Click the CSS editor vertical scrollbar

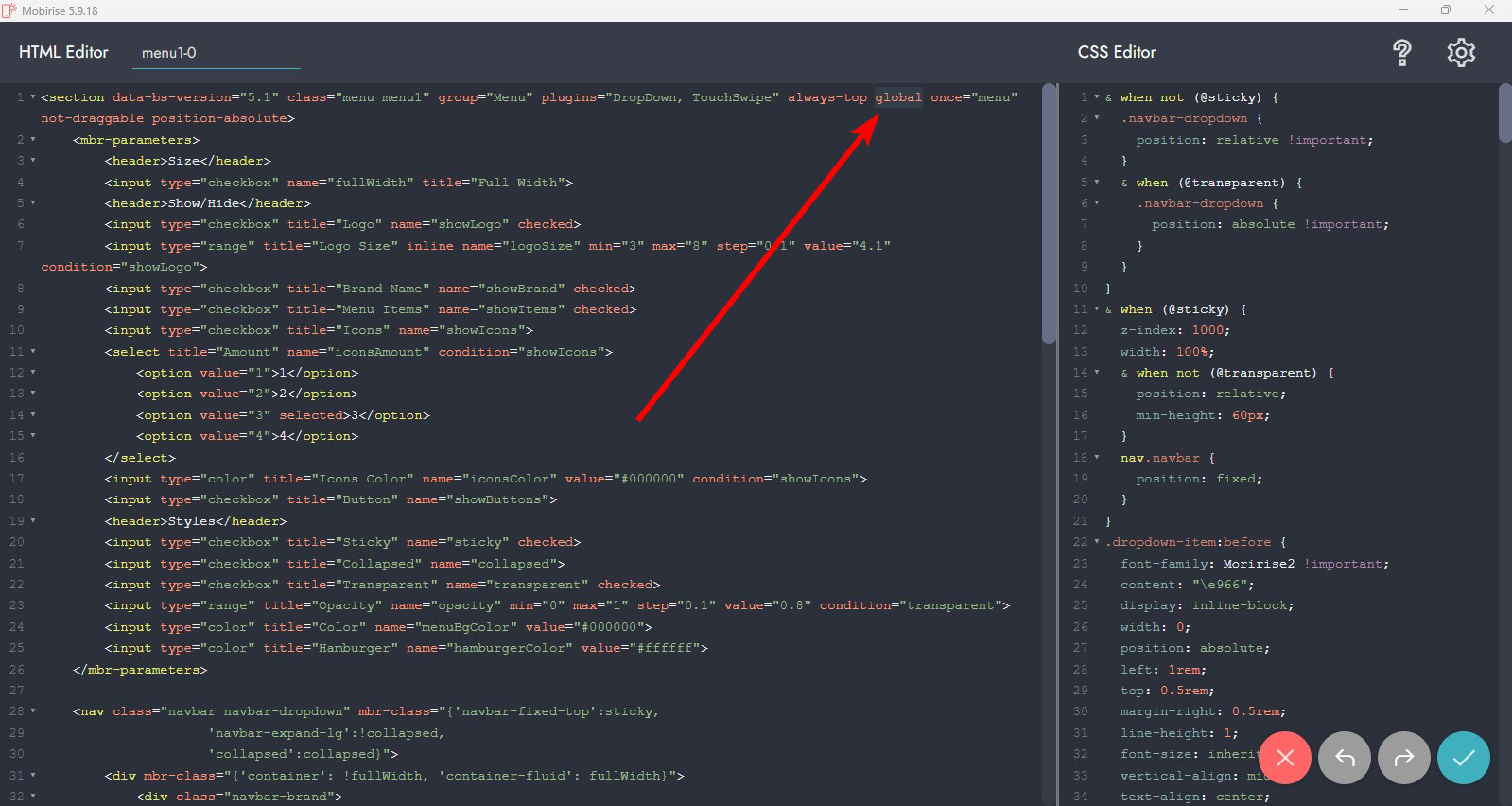(1504, 114)
